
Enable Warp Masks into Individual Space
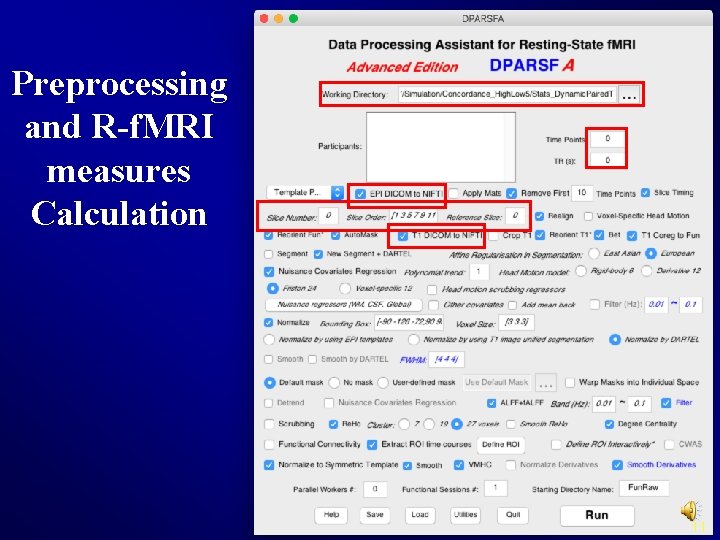[570, 382]
